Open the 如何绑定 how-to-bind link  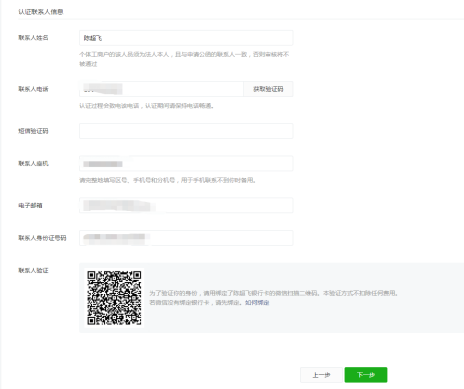tap(257, 303)
